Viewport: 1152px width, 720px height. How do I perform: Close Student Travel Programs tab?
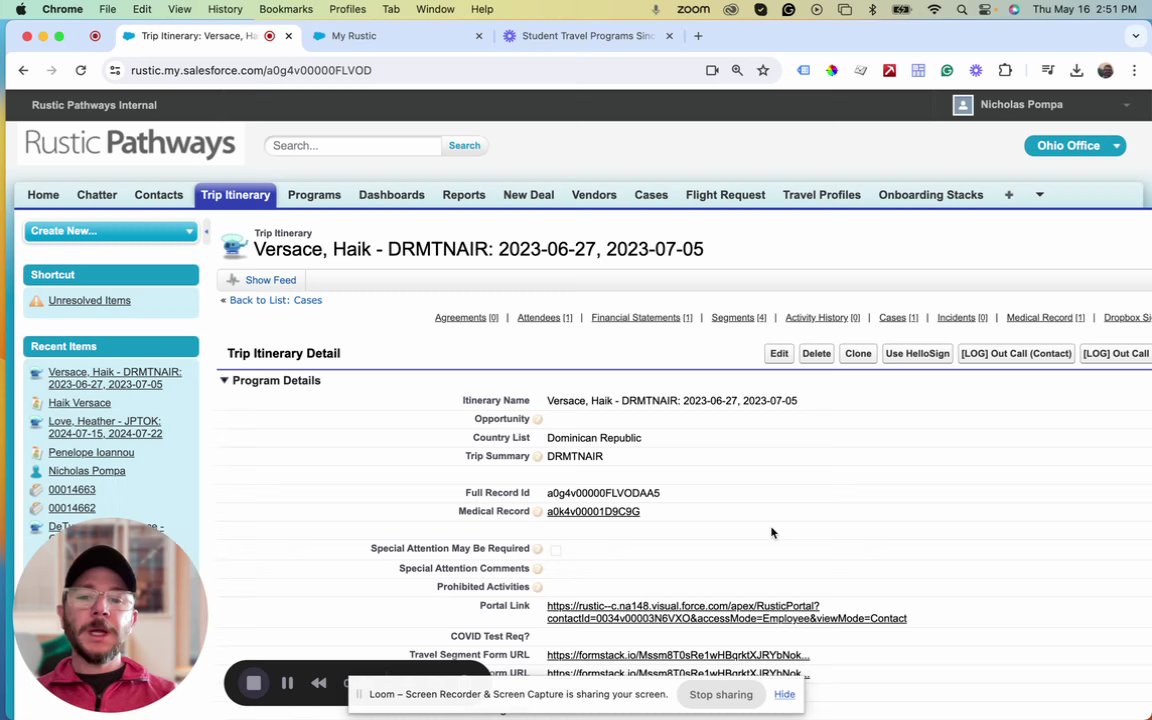669,36
